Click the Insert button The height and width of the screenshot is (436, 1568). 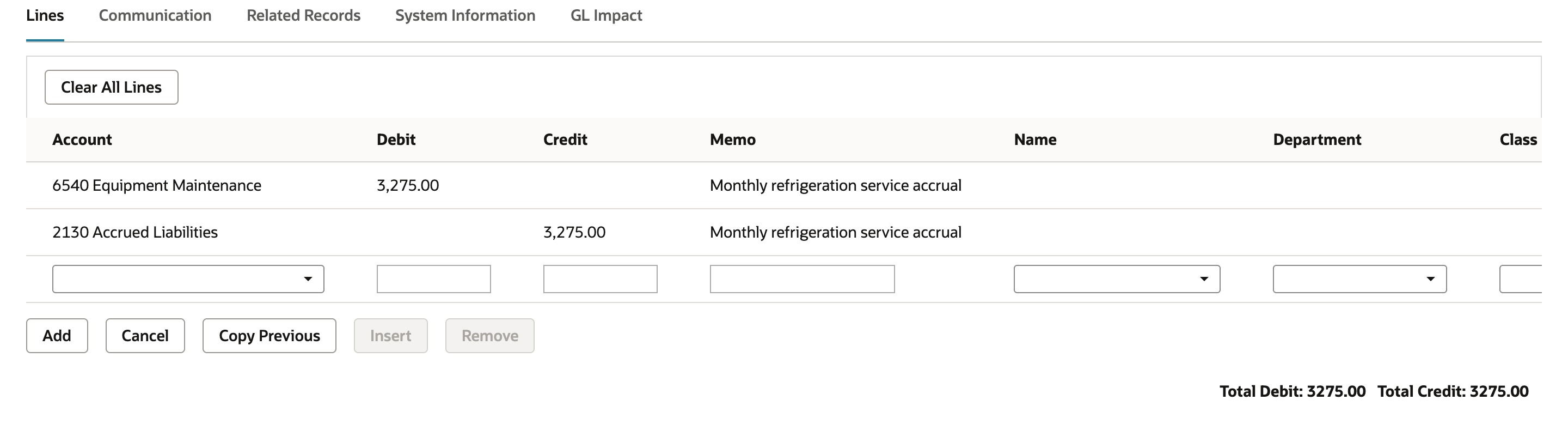click(391, 336)
